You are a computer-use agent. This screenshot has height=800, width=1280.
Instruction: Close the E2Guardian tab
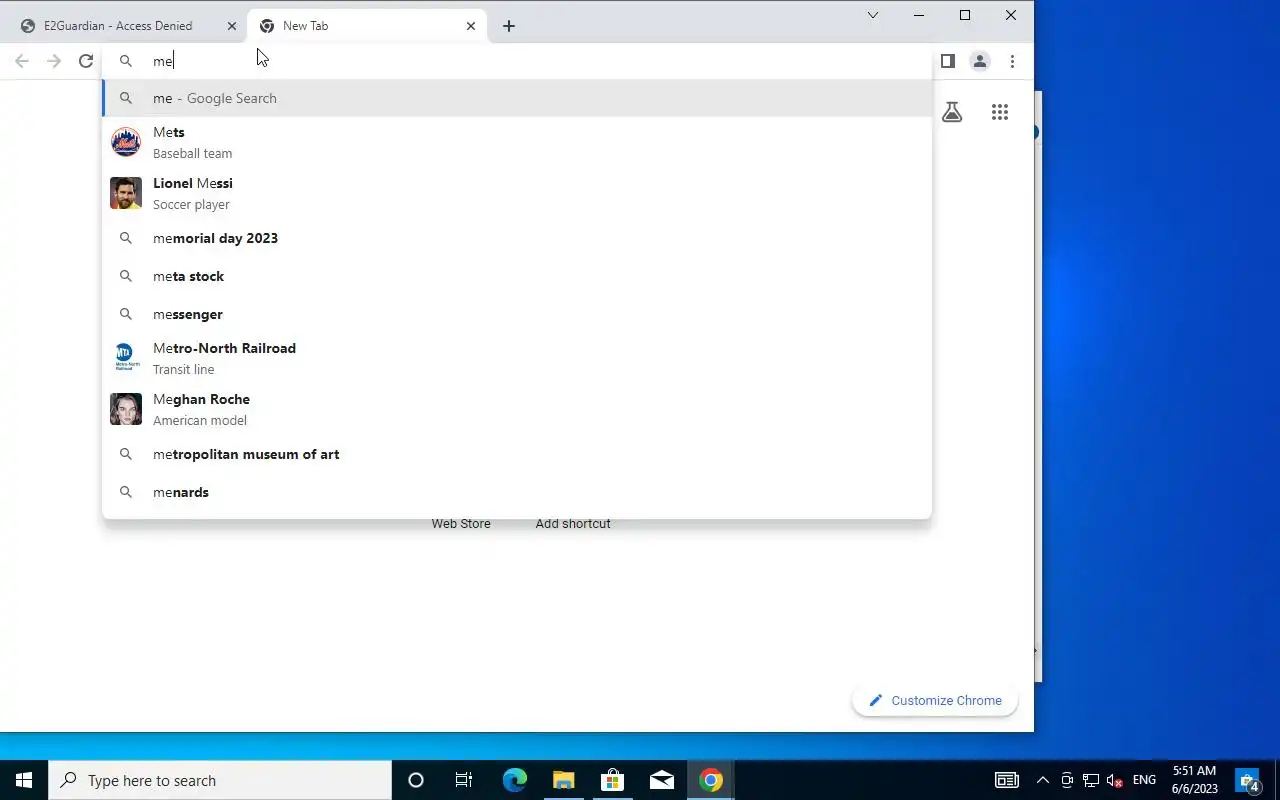click(x=232, y=26)
